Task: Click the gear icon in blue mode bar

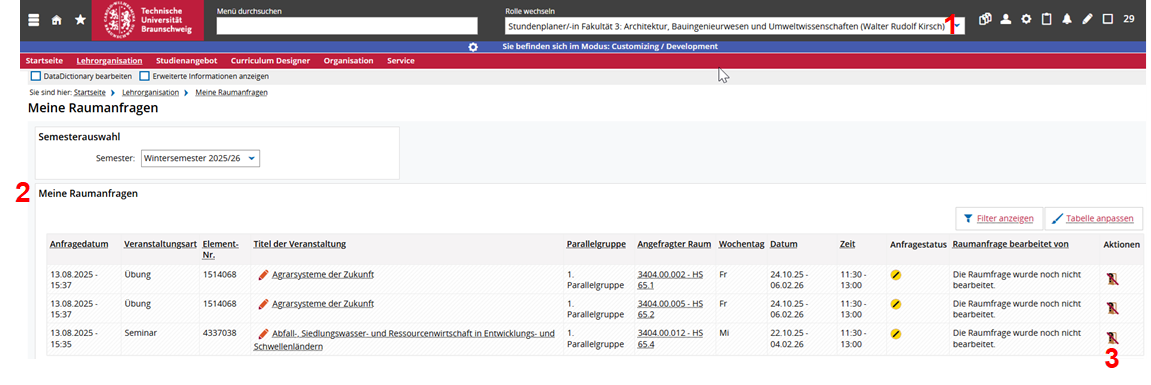Action: click(x=473, y=46)
